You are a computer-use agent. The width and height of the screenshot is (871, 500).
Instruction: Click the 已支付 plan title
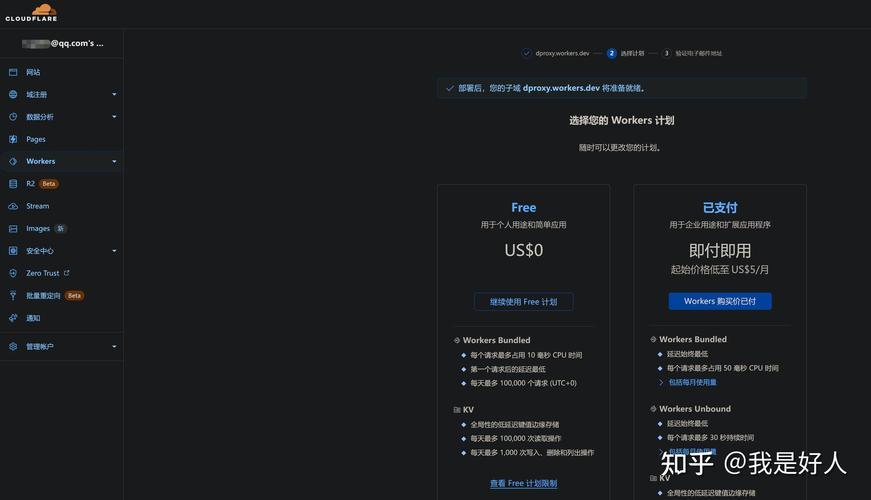click(x=720, y=208)
